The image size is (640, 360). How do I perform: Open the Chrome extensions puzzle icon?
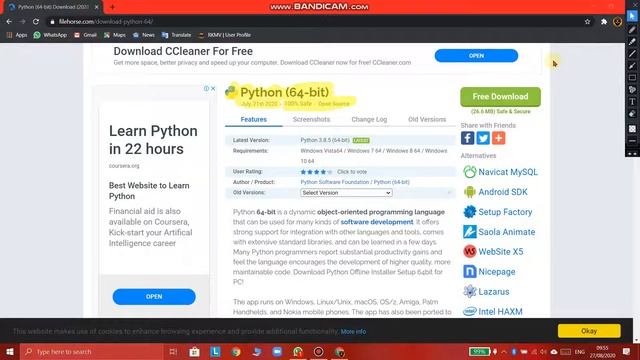point(604,22)
